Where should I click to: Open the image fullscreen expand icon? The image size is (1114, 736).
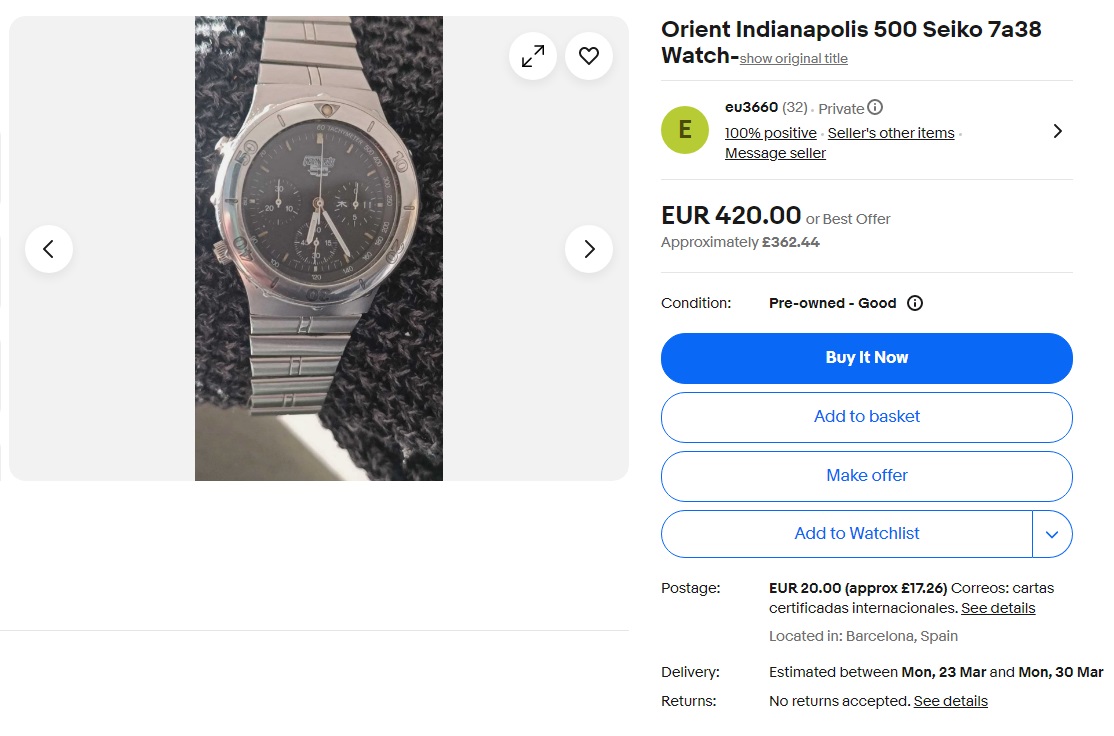533,56
